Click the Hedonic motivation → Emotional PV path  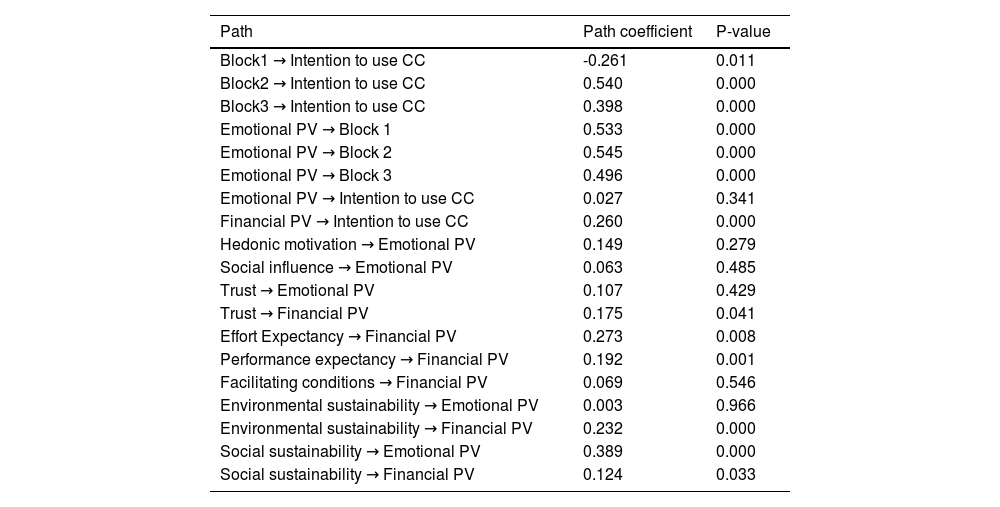347,244
